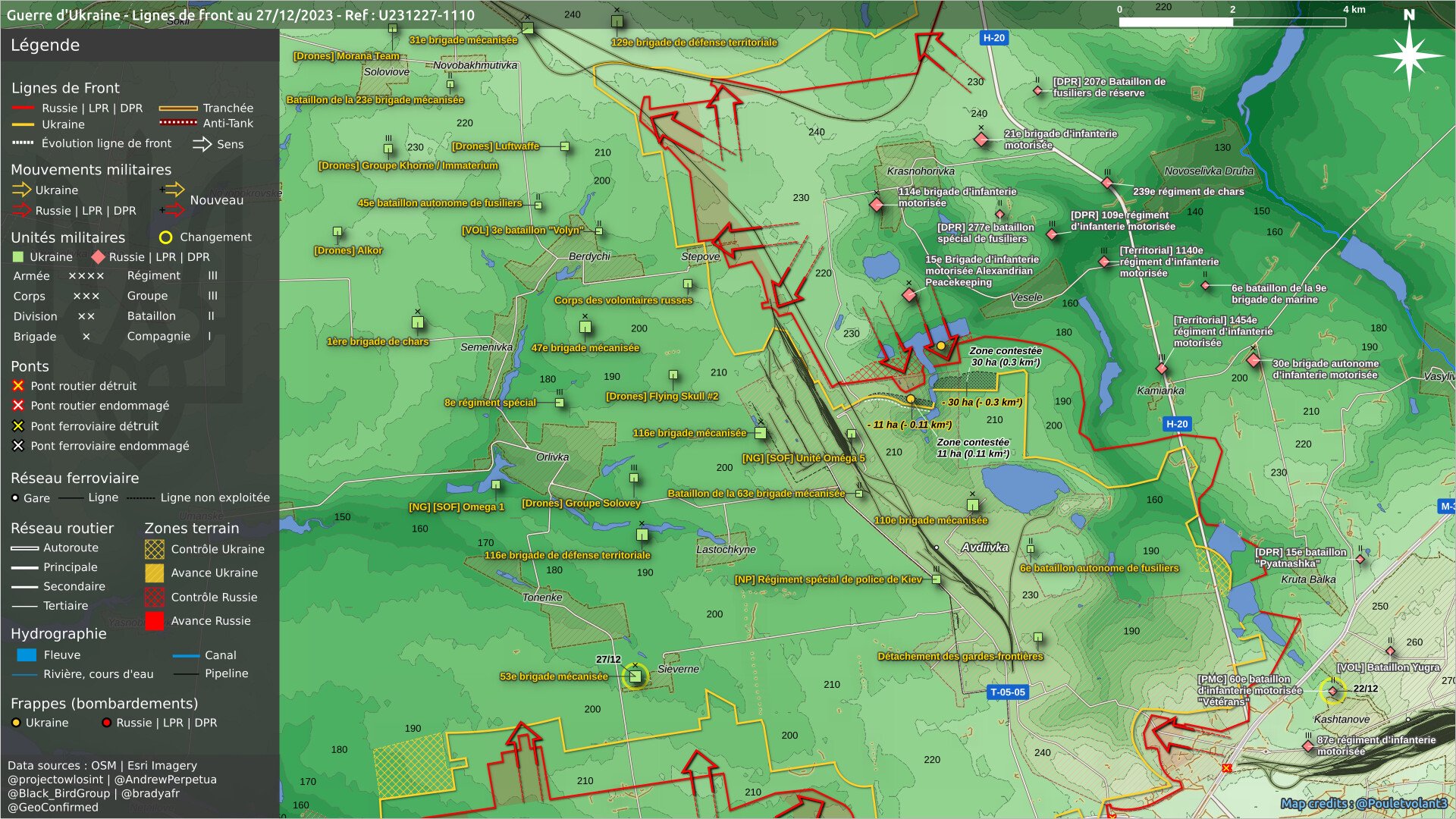Image resolution: width=1456 pixels, height=819 pixels.
Task: Click the Russie movement arrow in legend
Action: coord(22,210)
